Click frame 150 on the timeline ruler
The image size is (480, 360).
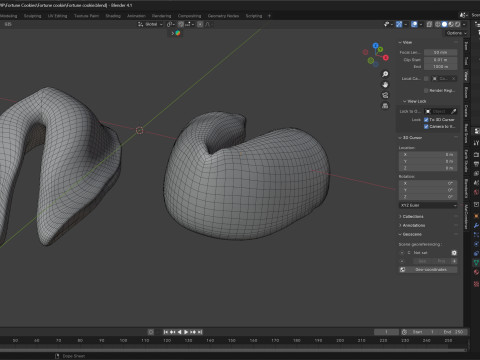[232, 340]
